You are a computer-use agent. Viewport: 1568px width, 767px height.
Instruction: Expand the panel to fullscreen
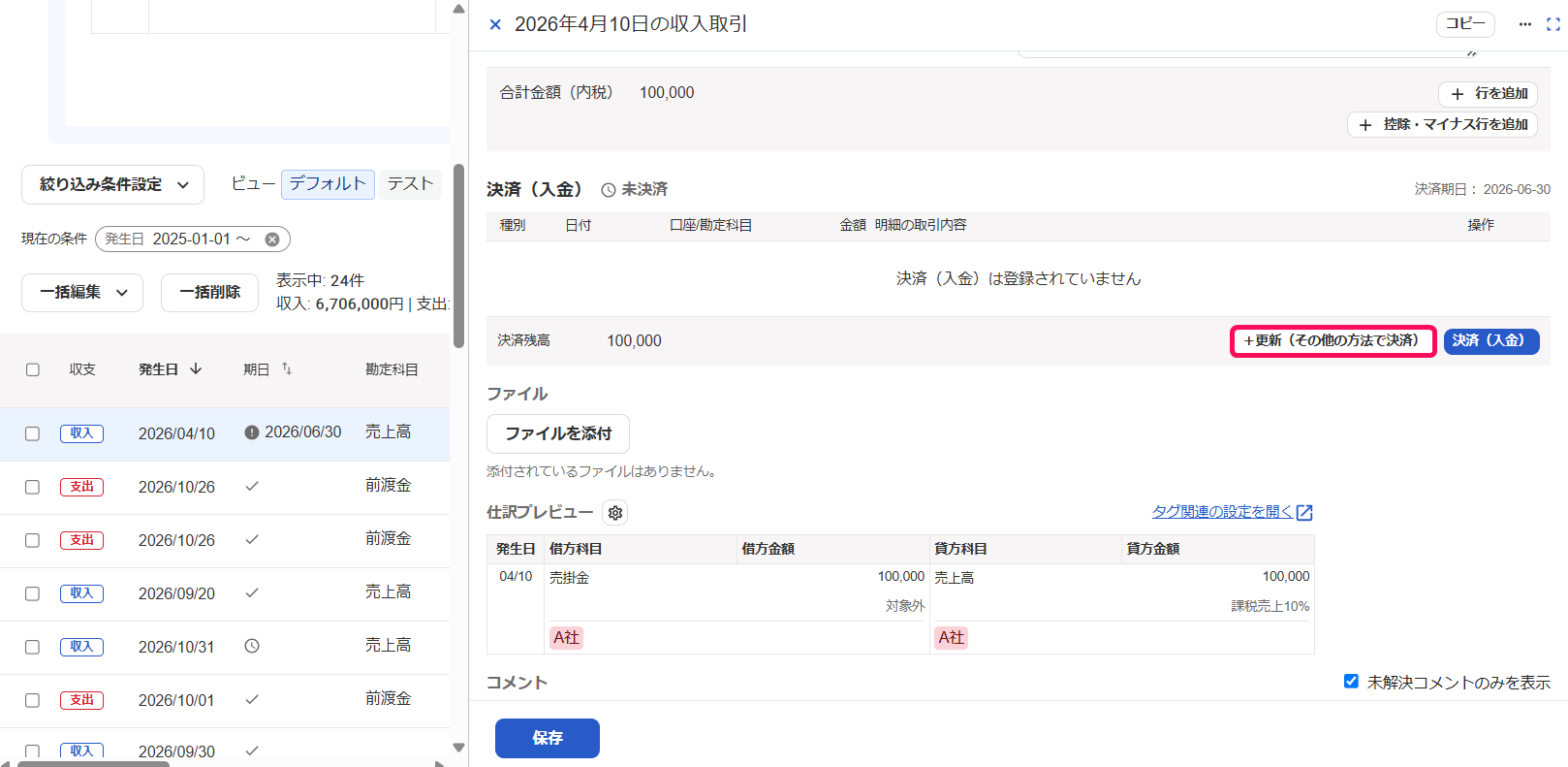[1552, 24]
